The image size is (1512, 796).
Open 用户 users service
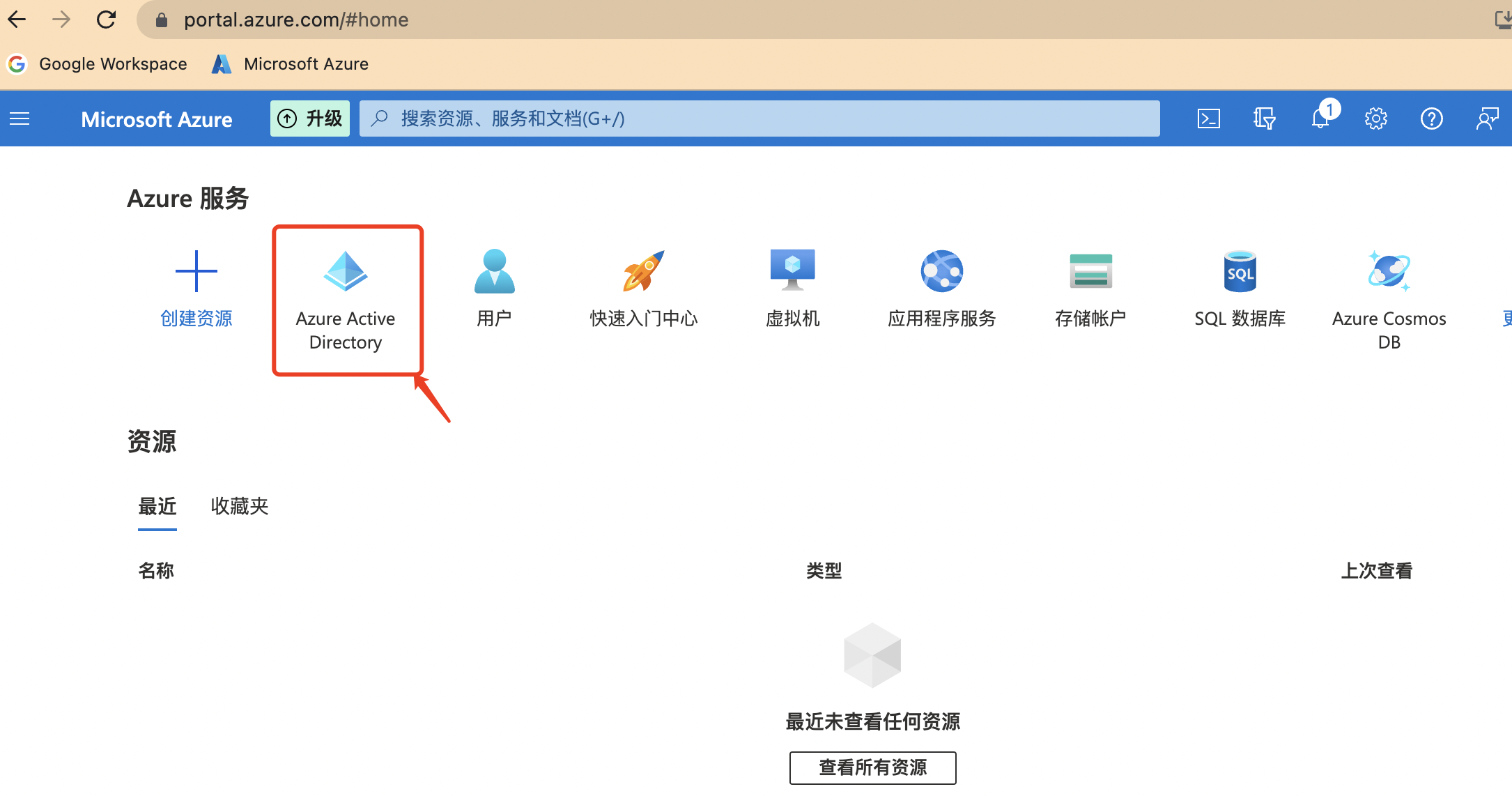495,289
